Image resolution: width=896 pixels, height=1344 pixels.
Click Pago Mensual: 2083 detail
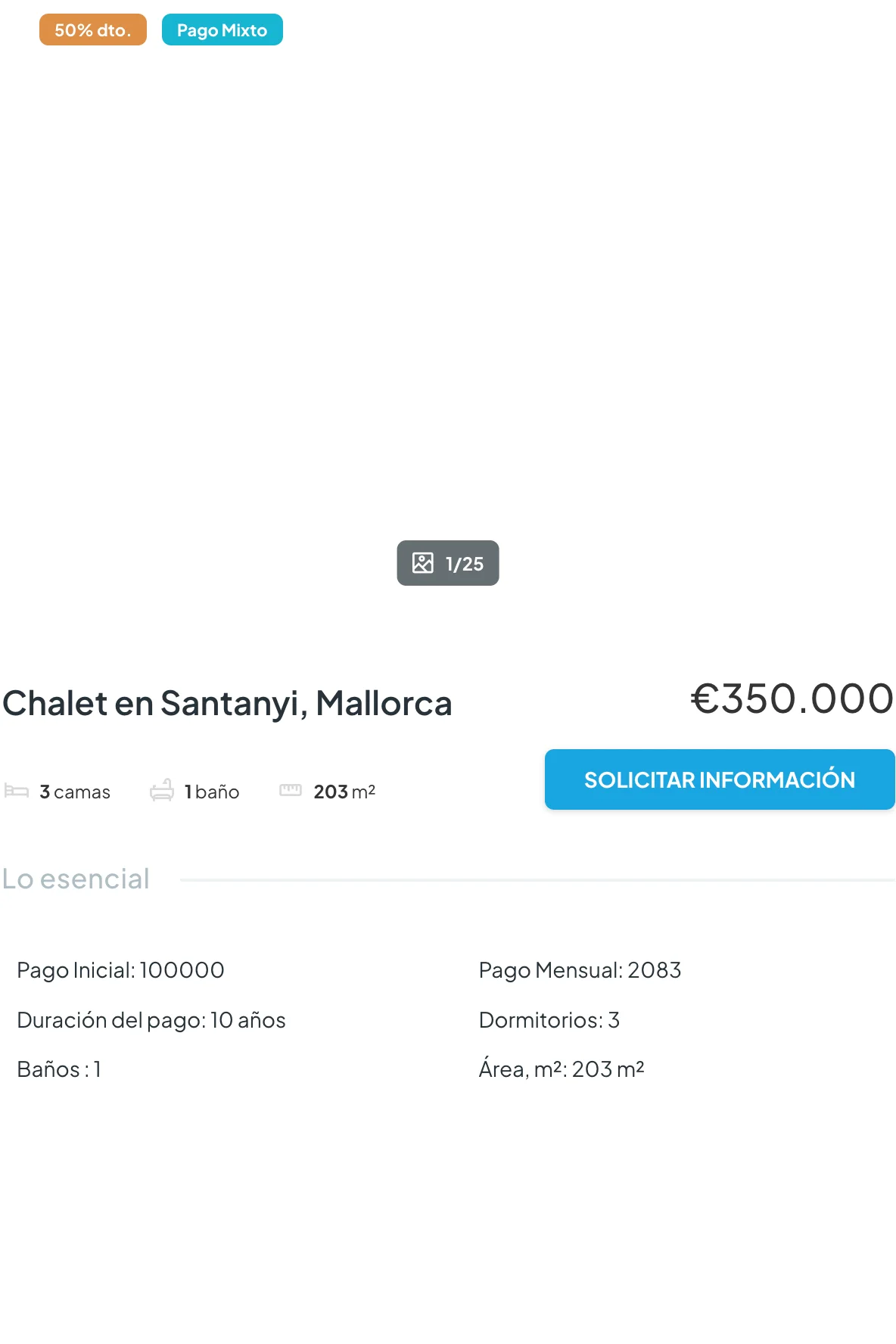(580, 970)
